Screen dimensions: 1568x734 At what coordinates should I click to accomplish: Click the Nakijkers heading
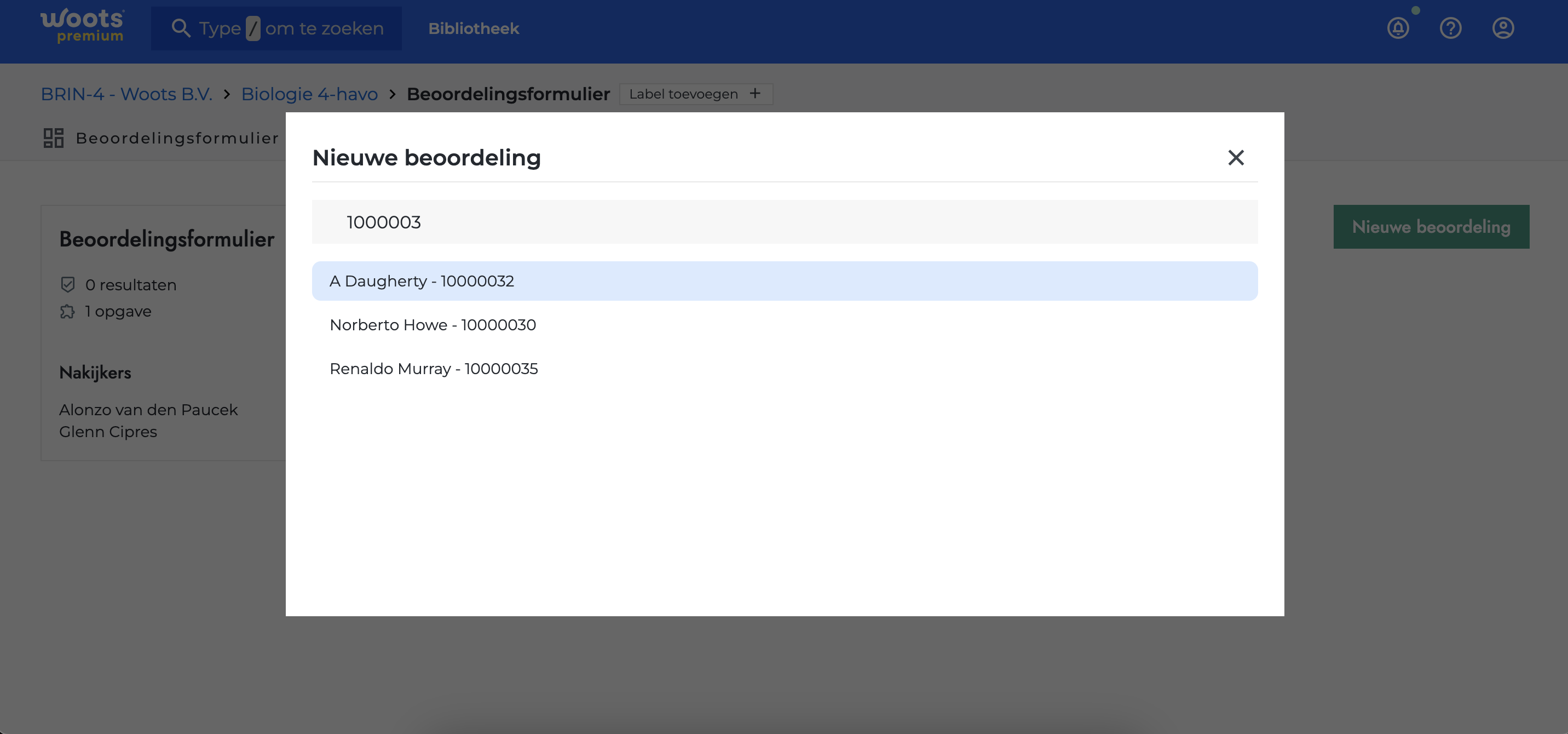95,372
